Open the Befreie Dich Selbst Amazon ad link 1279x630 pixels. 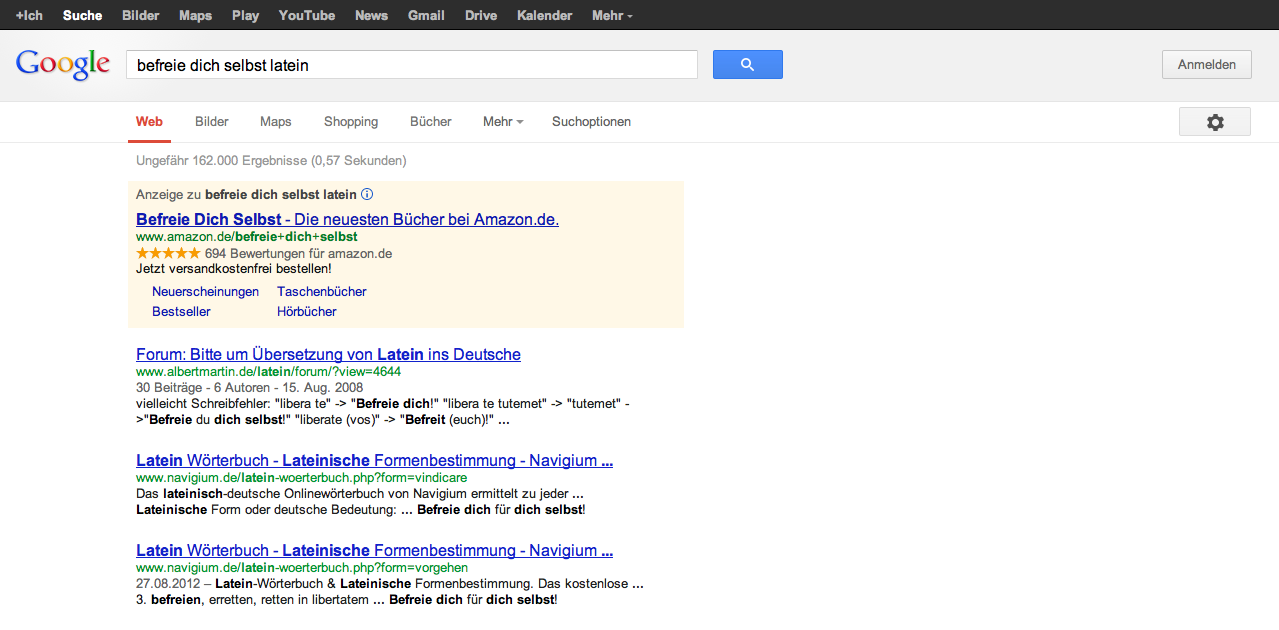pos(347,219)
